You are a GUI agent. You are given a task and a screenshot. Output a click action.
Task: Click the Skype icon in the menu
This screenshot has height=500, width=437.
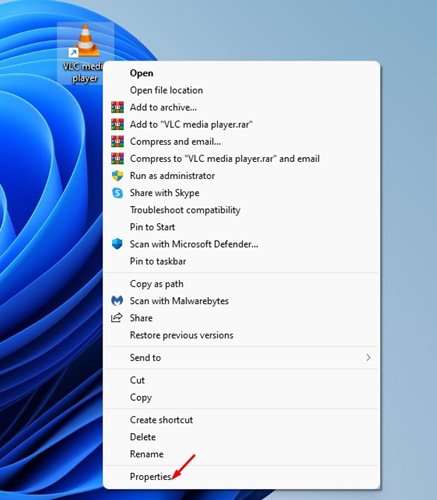coord(117,193)
